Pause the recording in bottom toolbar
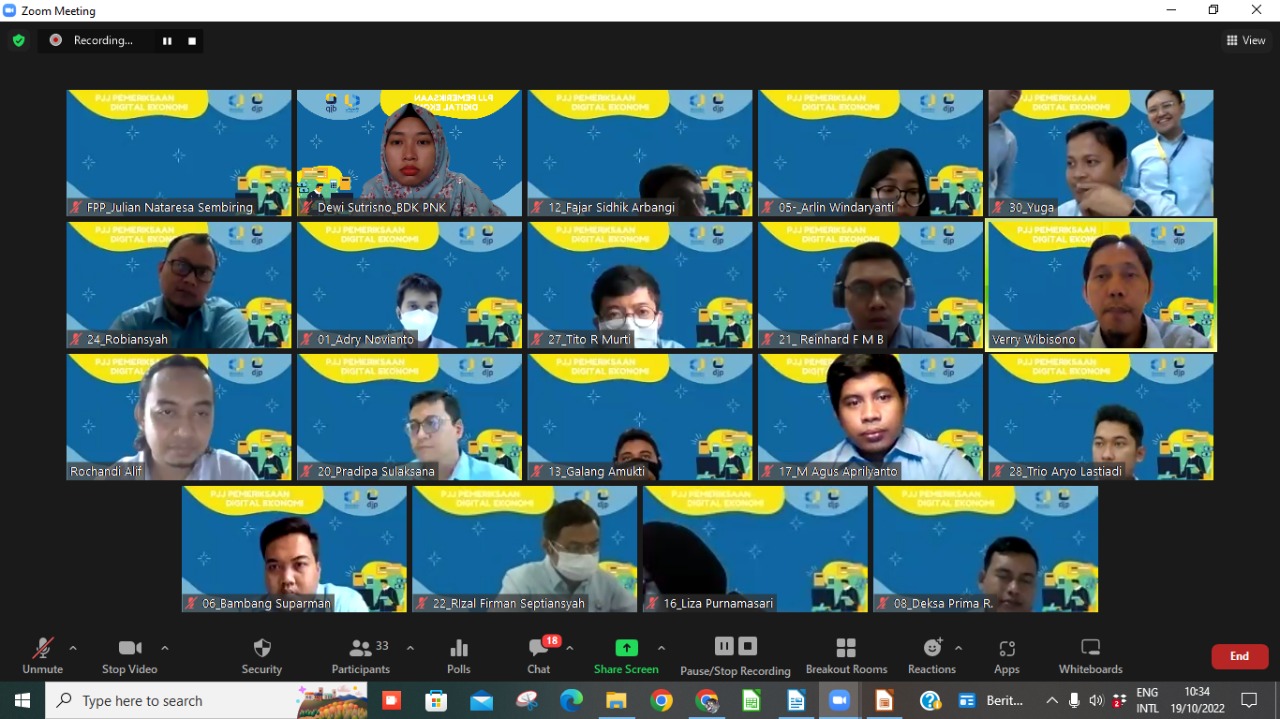 (724, 646)
